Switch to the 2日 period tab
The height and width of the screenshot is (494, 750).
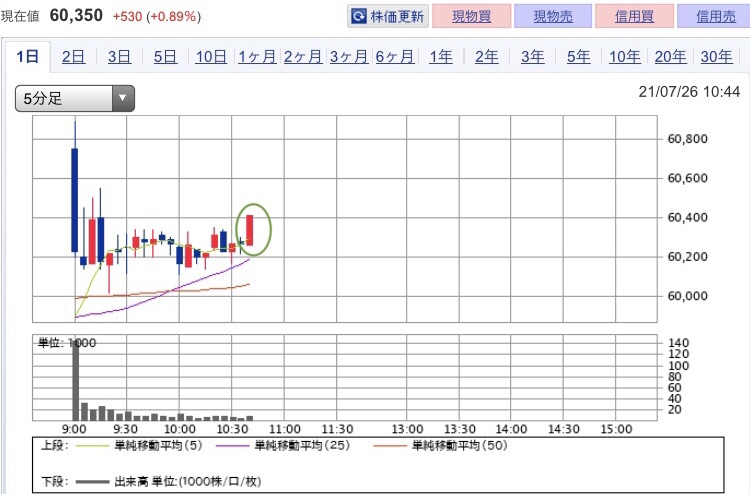pos(73,57)
